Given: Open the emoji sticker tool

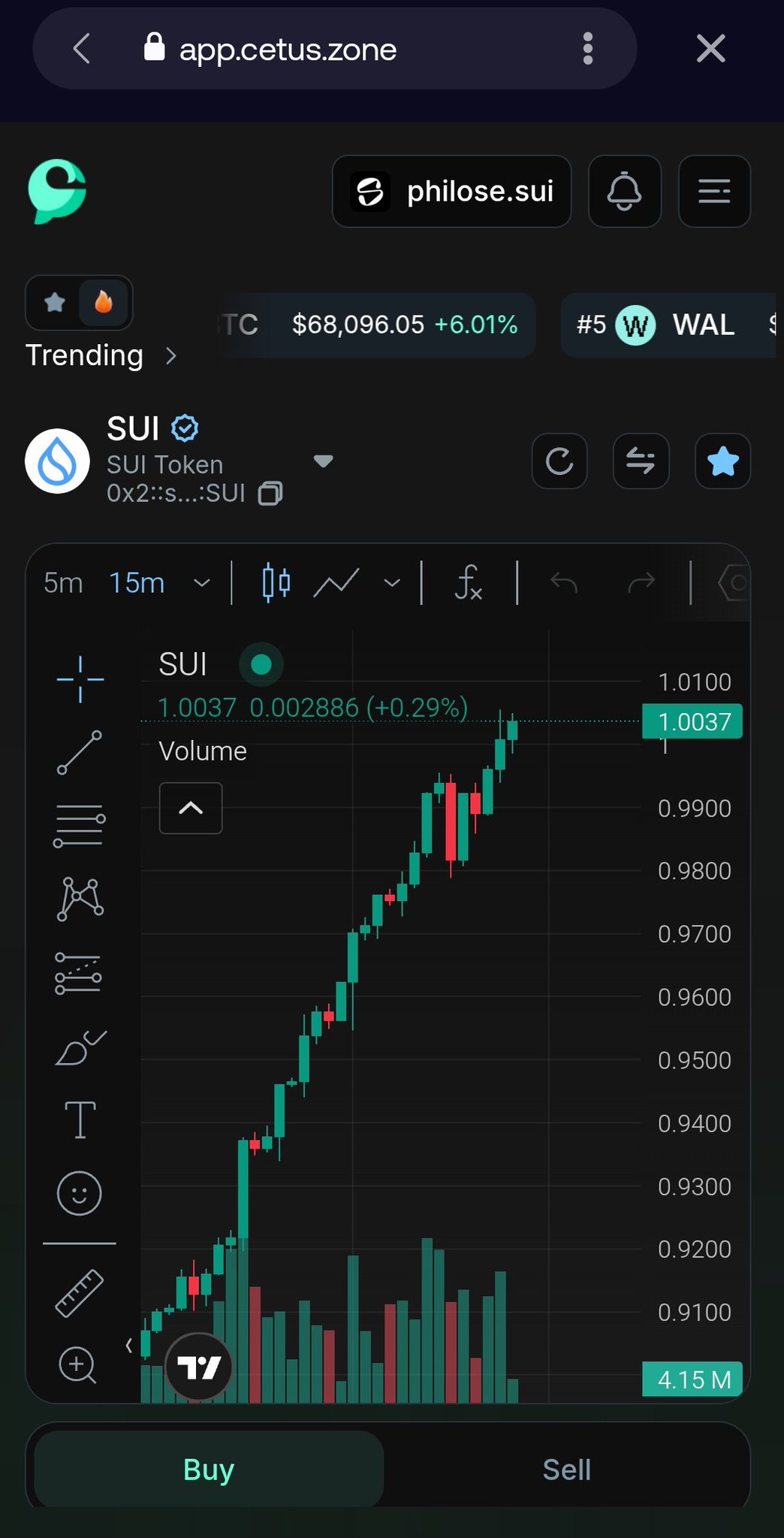Looking at the screenshot, I should pyautogui.click(x=80, y=1193).
